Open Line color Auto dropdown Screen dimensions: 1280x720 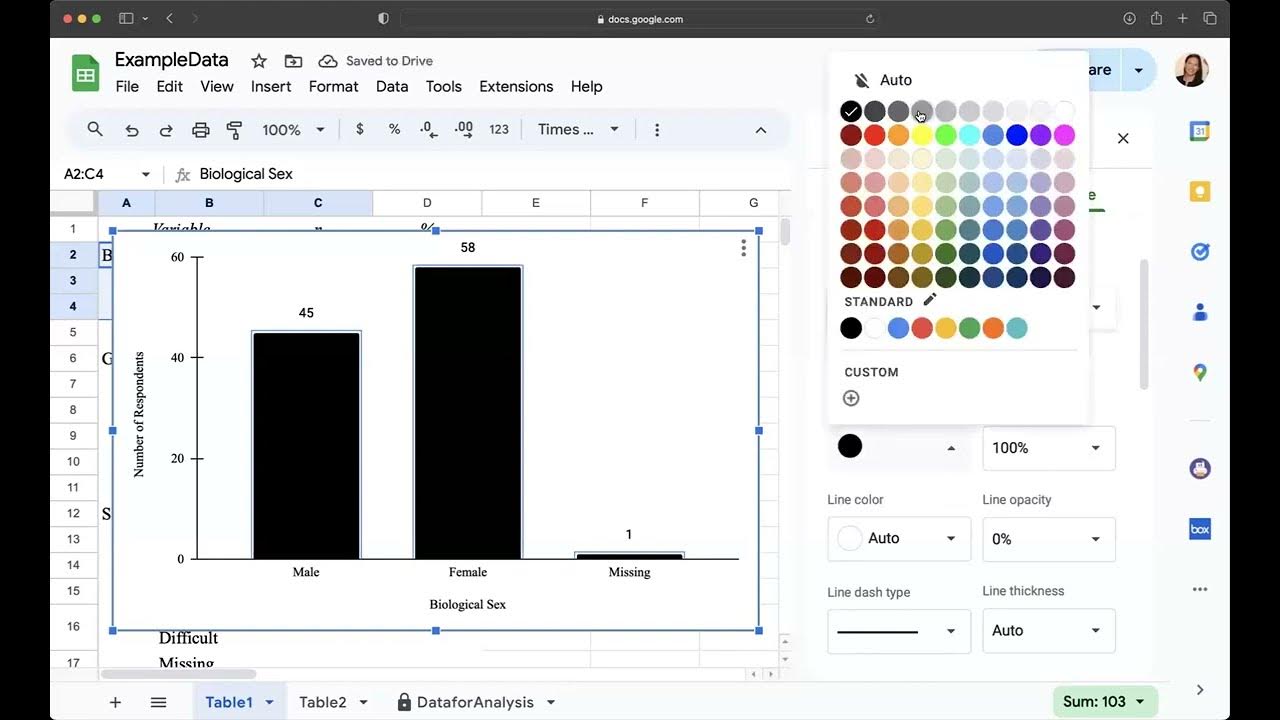tap(899, 538)
